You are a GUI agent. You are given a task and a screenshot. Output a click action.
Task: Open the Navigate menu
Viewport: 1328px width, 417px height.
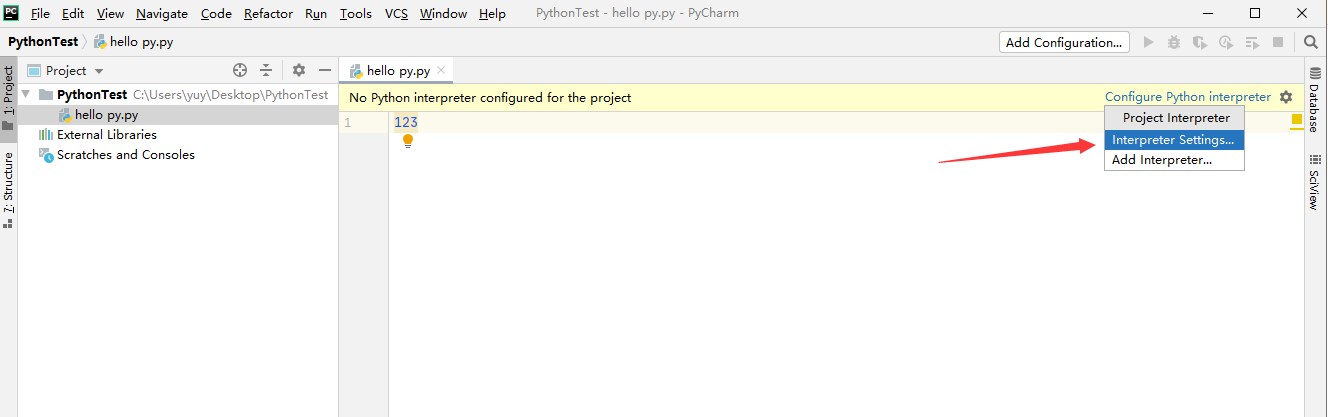click(161, 13)
